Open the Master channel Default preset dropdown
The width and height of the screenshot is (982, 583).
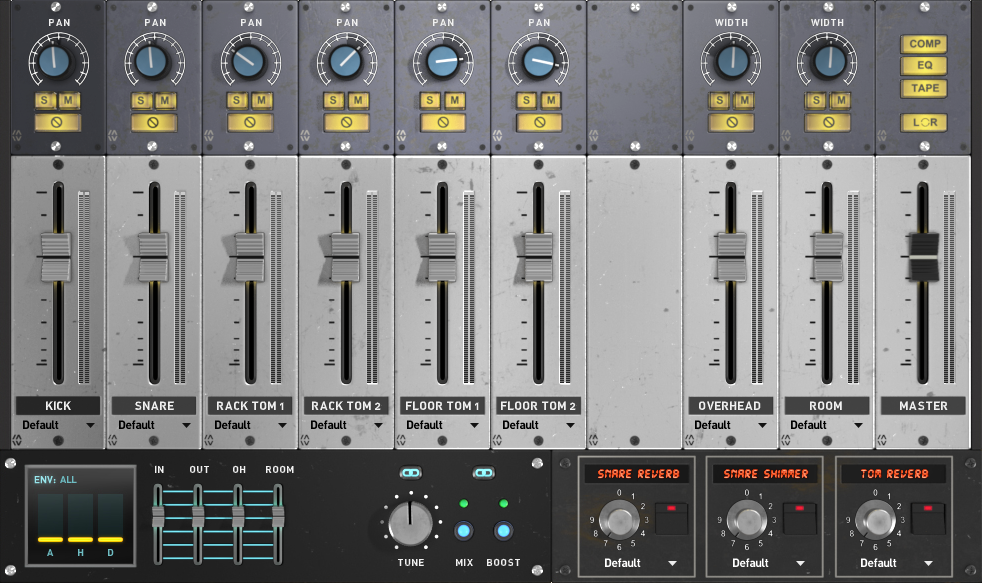coord(923,425)
